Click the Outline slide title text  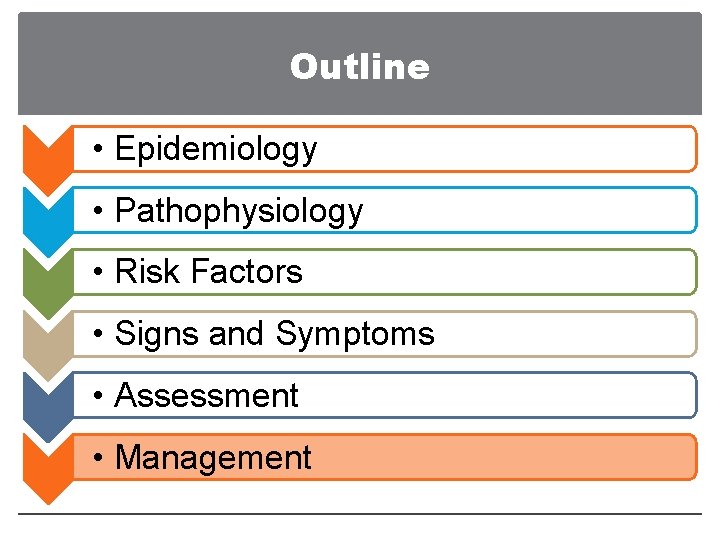click(359, 67)
